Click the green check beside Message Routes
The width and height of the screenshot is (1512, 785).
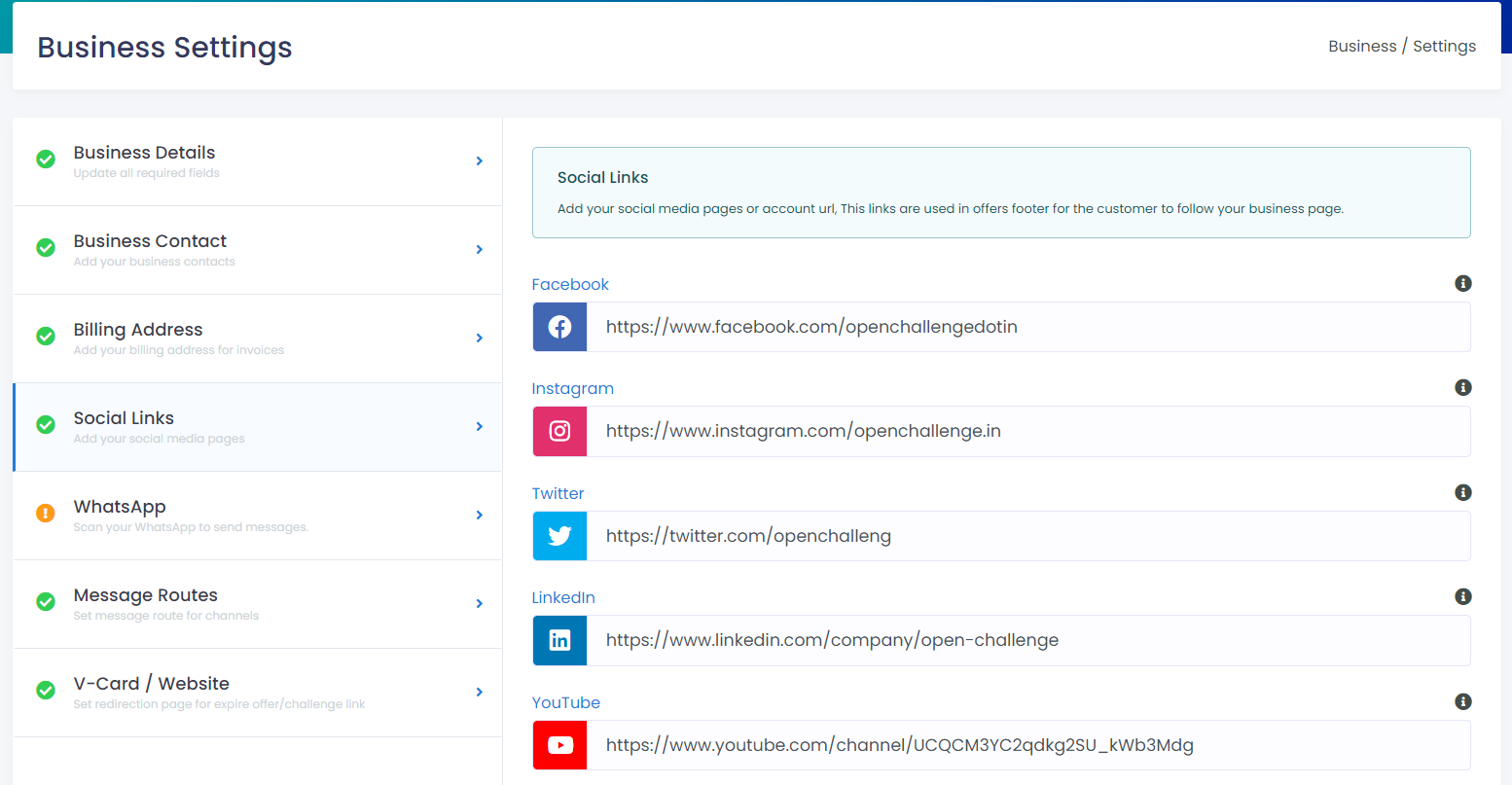tap(46, 601)
